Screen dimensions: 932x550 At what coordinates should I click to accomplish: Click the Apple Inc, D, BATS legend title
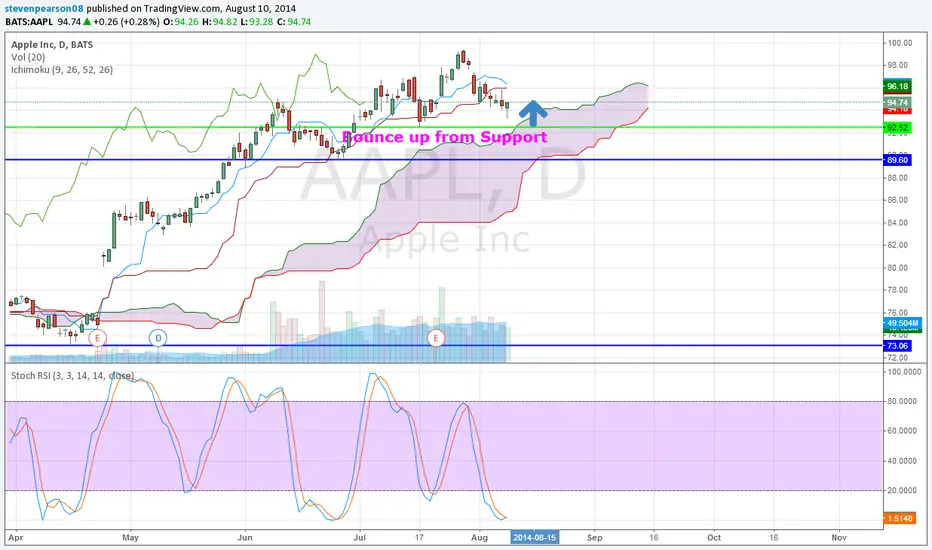pyautogui.click(x=52, y=45)
